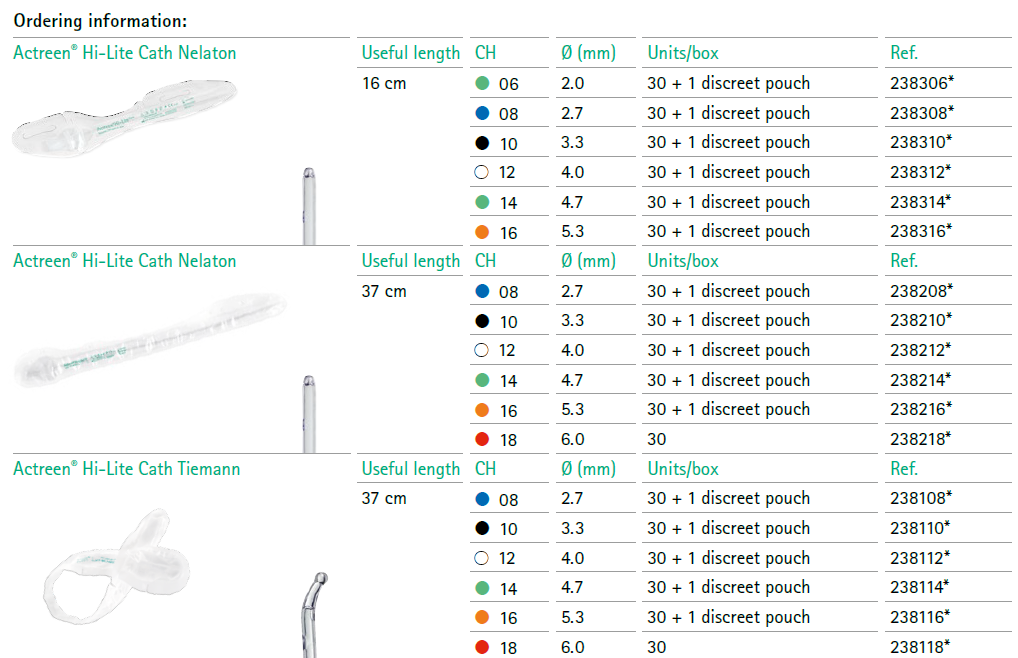The height and width of the screenshot is (658, 1018).
Task: Click the white circle in row 238212
Action: (482, 351)
